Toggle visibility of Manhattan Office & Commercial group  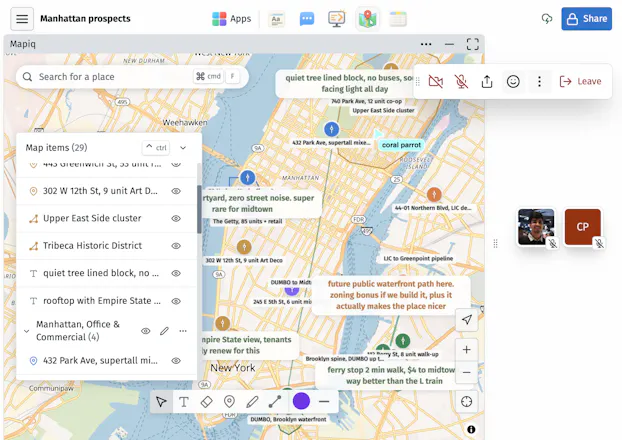[146, 331]
